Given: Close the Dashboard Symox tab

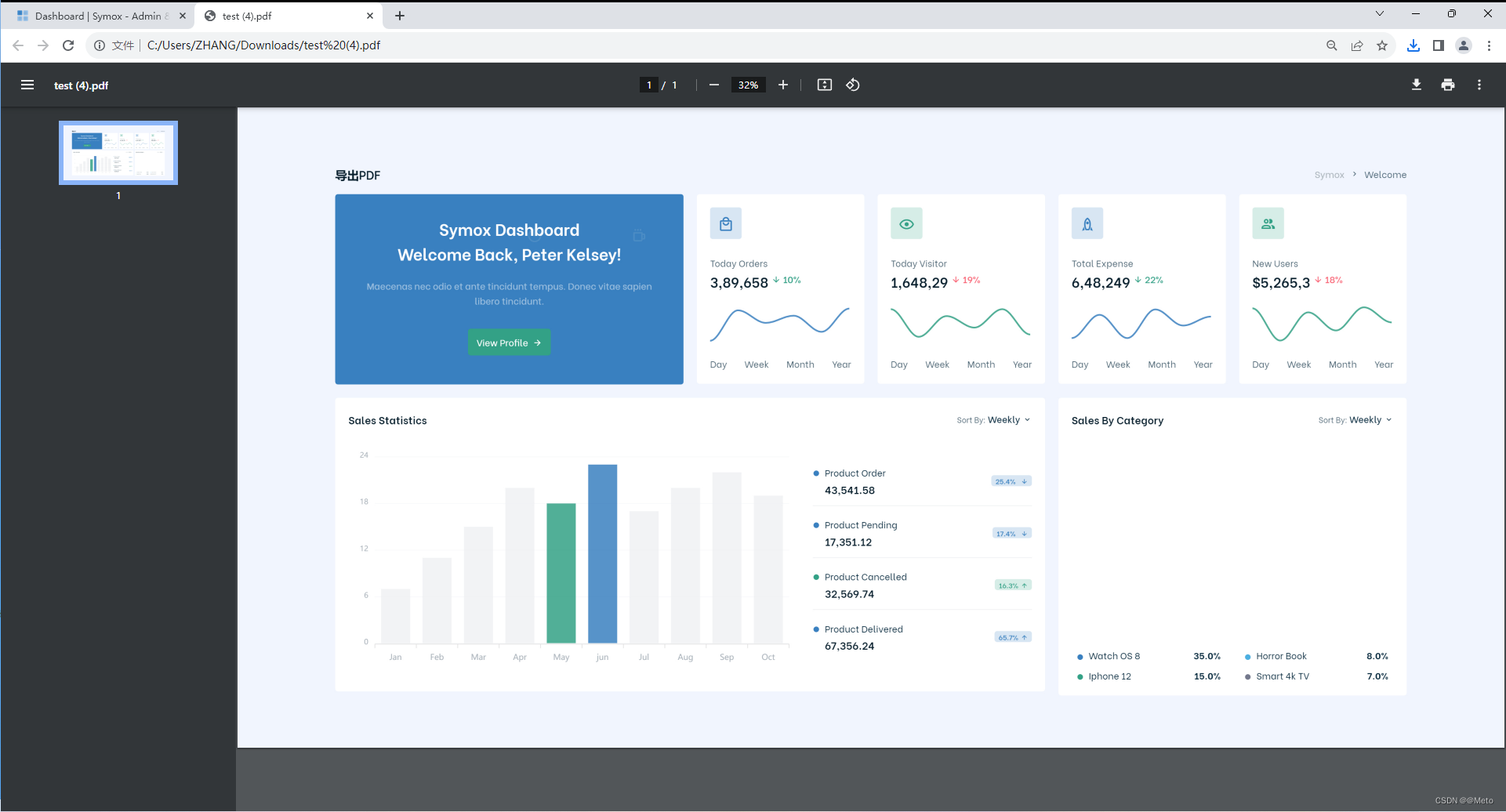Looking at the screenshot, I should pyautogui.click(x=183, y=16).
